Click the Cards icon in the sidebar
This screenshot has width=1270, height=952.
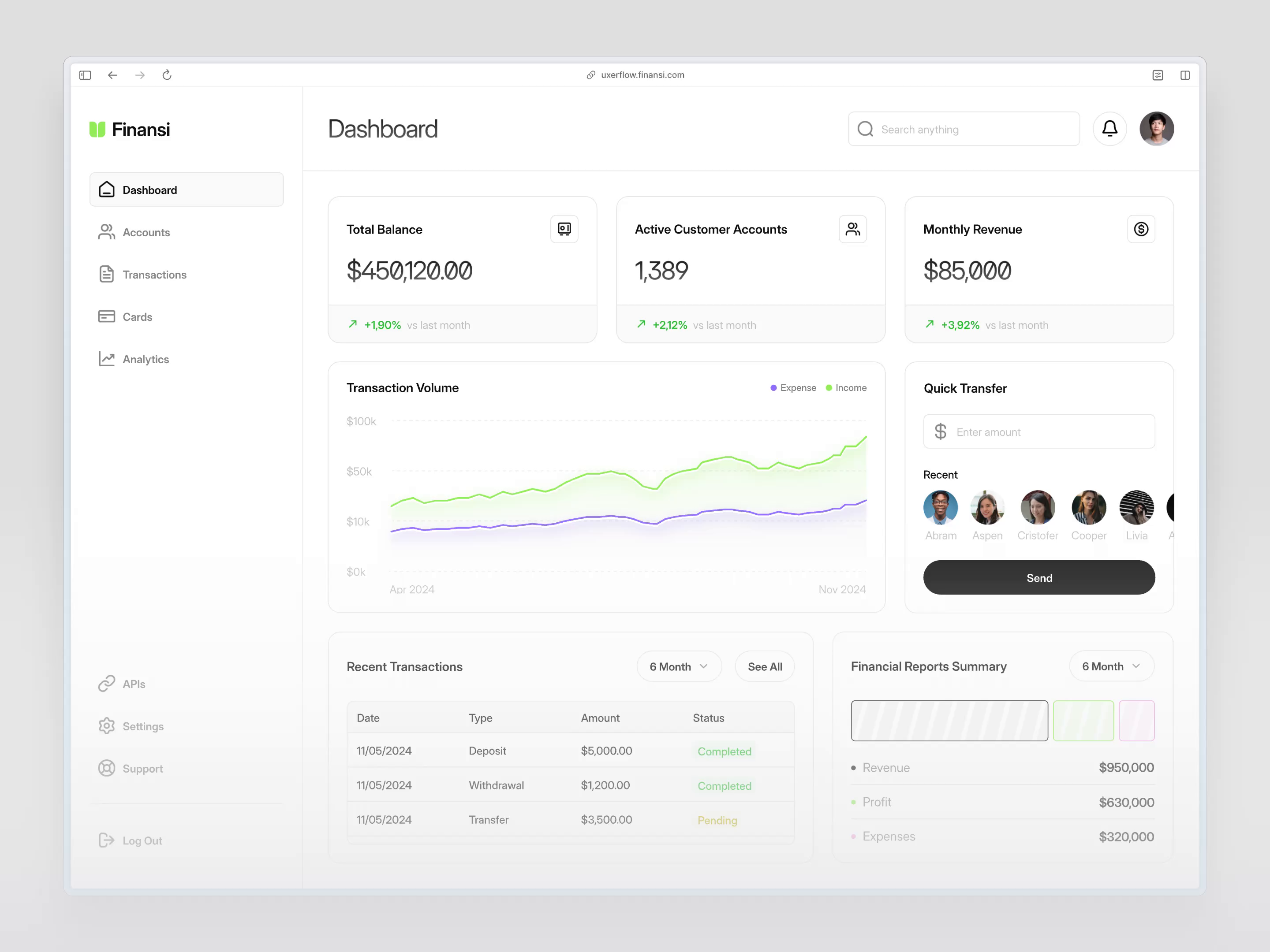(107, 316)
